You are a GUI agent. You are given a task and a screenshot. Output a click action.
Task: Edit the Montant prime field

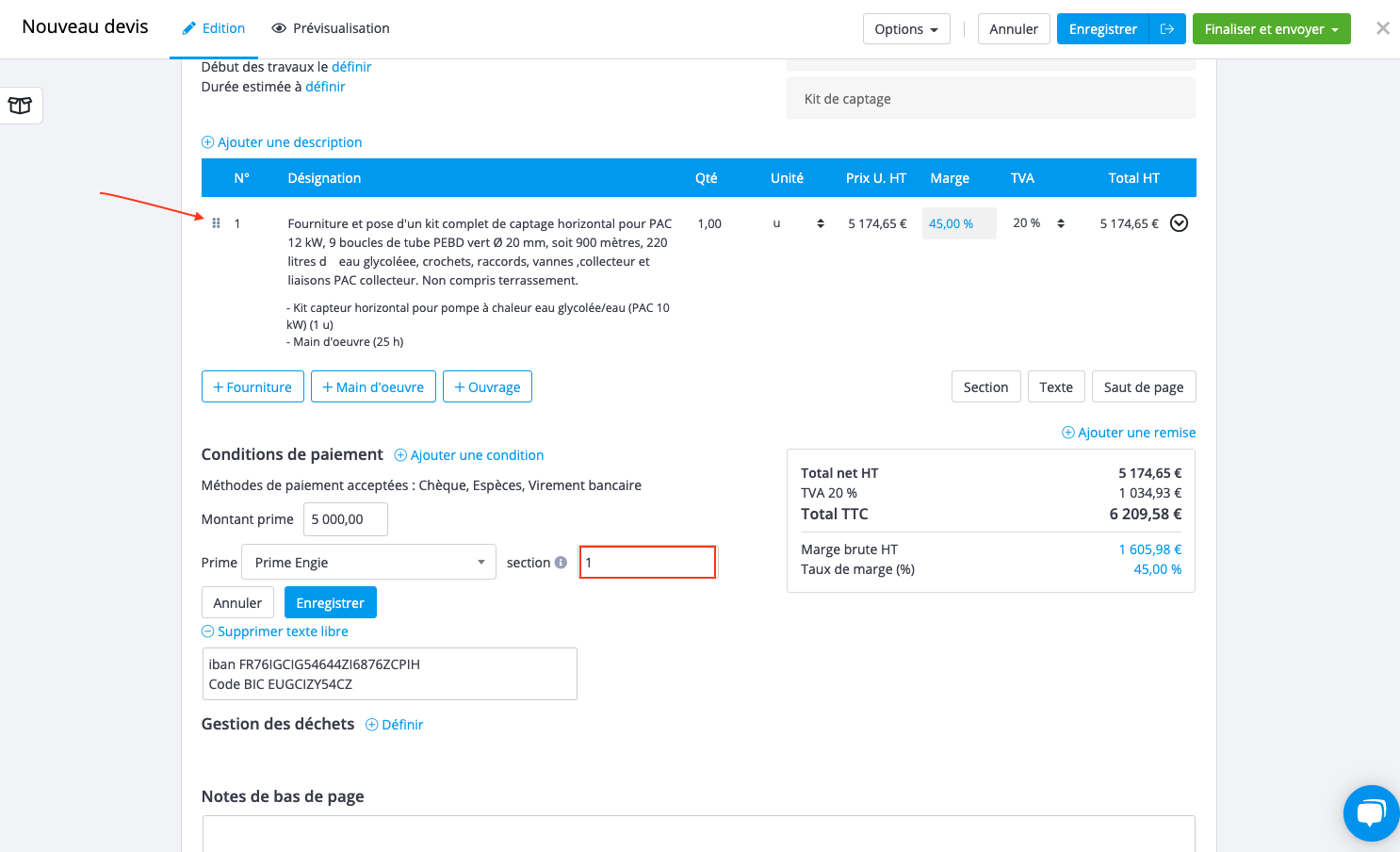coord(346,519)
